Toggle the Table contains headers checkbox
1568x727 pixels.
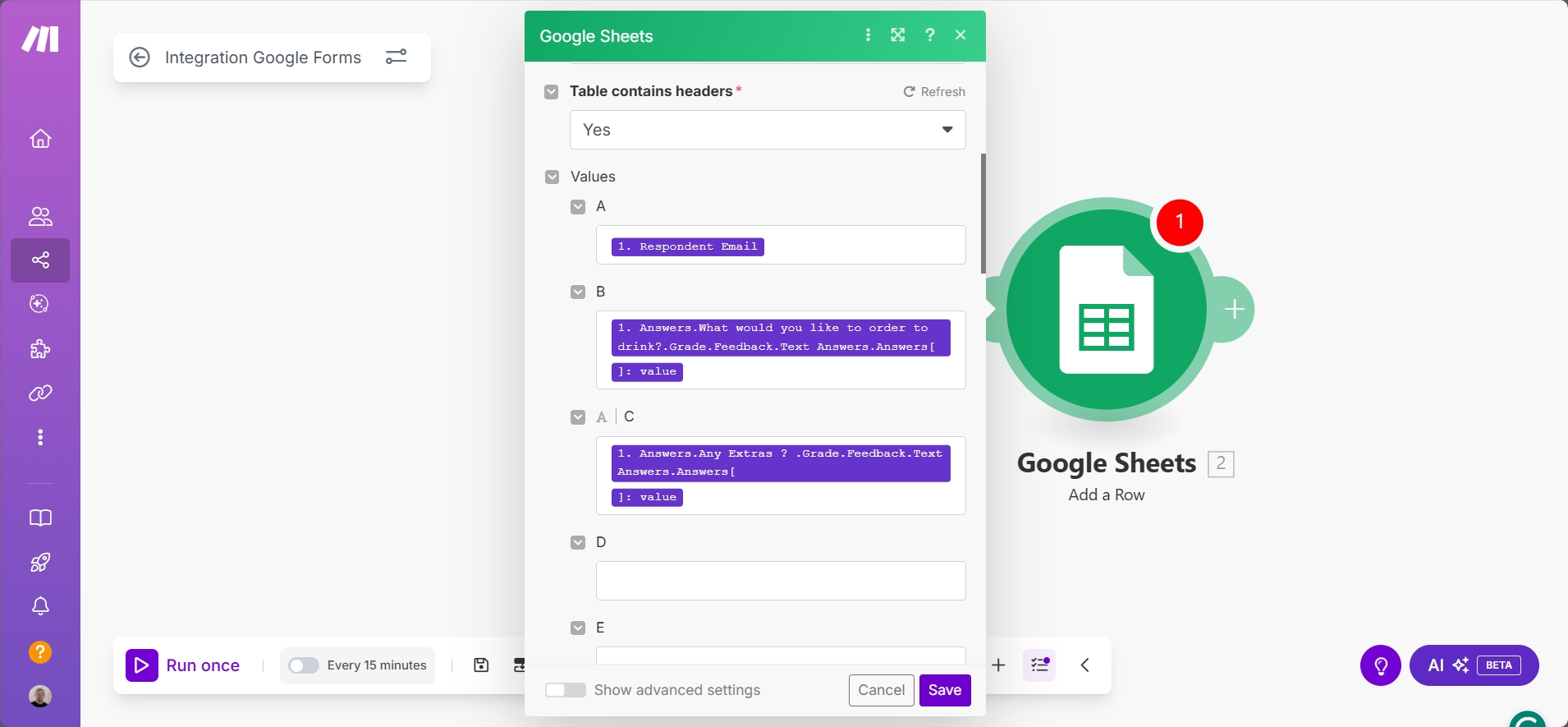tap(552, 91)
